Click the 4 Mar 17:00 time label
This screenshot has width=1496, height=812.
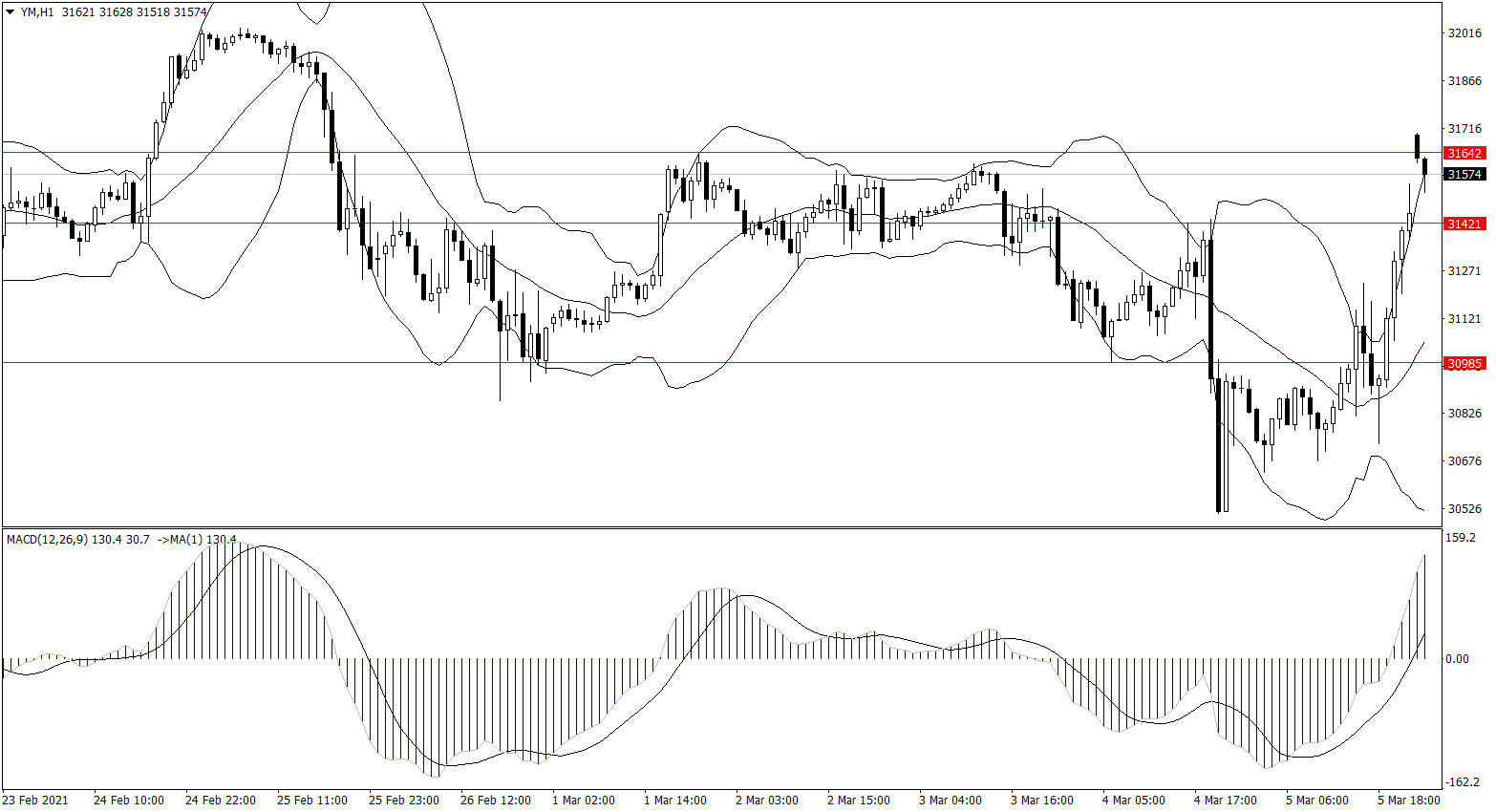click(1225, 800)
